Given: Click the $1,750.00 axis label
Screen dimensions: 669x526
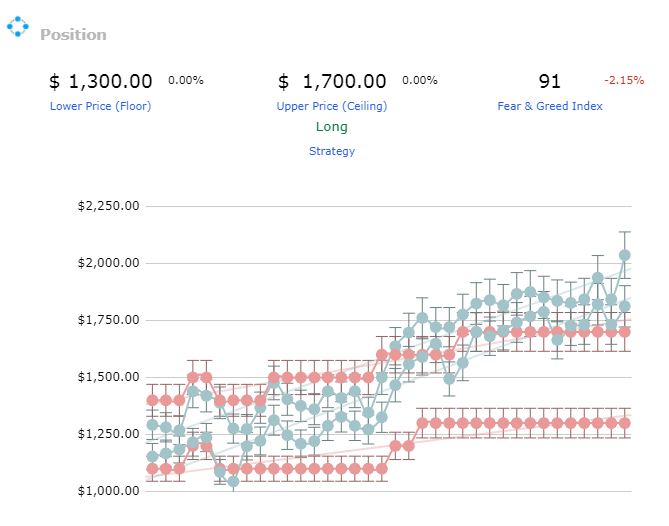Looking at the screenshot, I should click(108, 320).
